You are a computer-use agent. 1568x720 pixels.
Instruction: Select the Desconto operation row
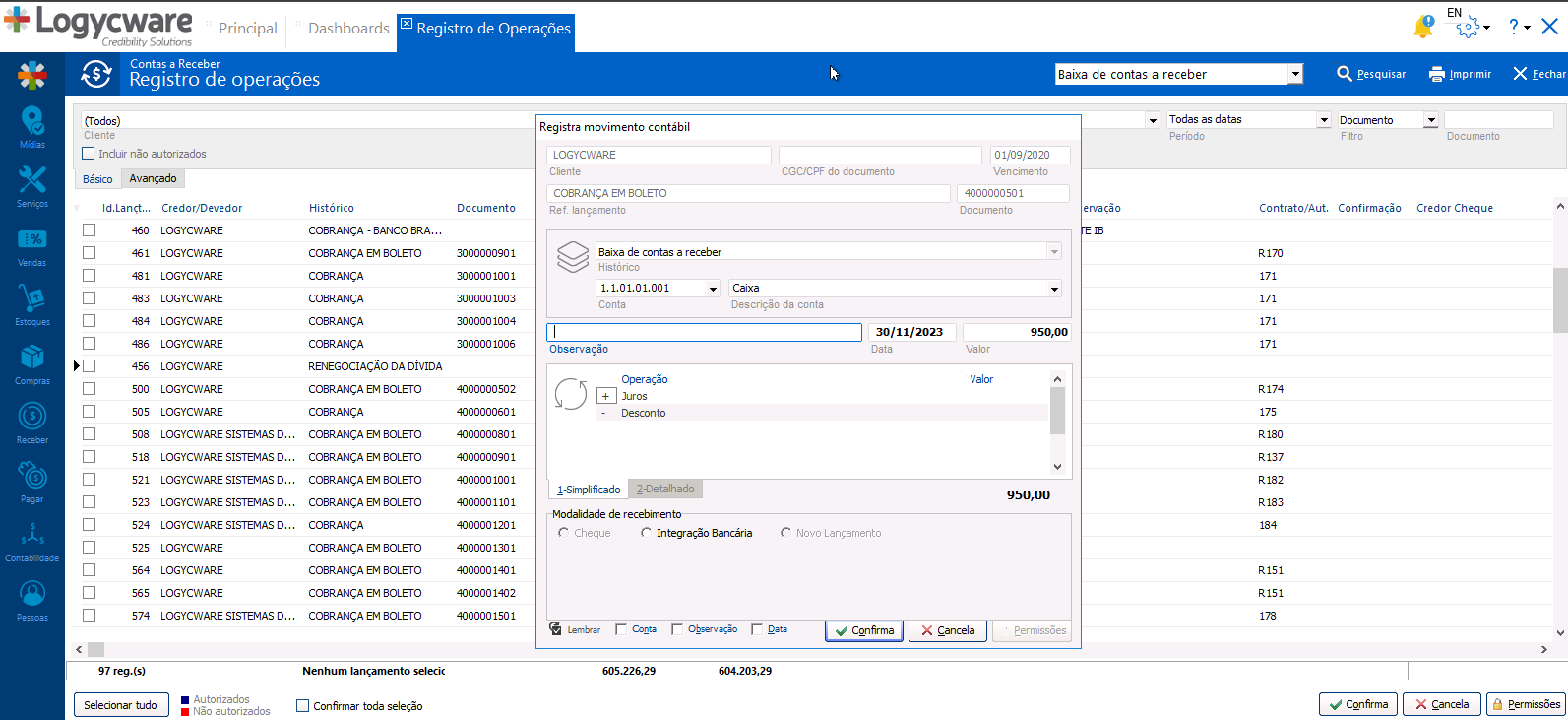click(x=822, y=413)
